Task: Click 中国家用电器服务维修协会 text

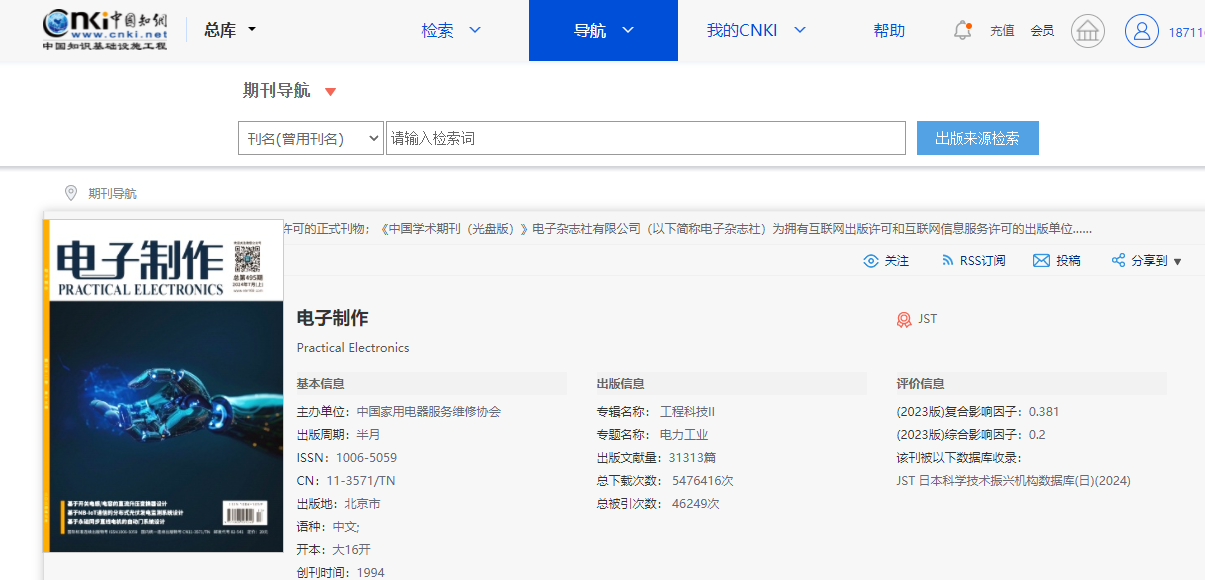Action: [429, 412]
